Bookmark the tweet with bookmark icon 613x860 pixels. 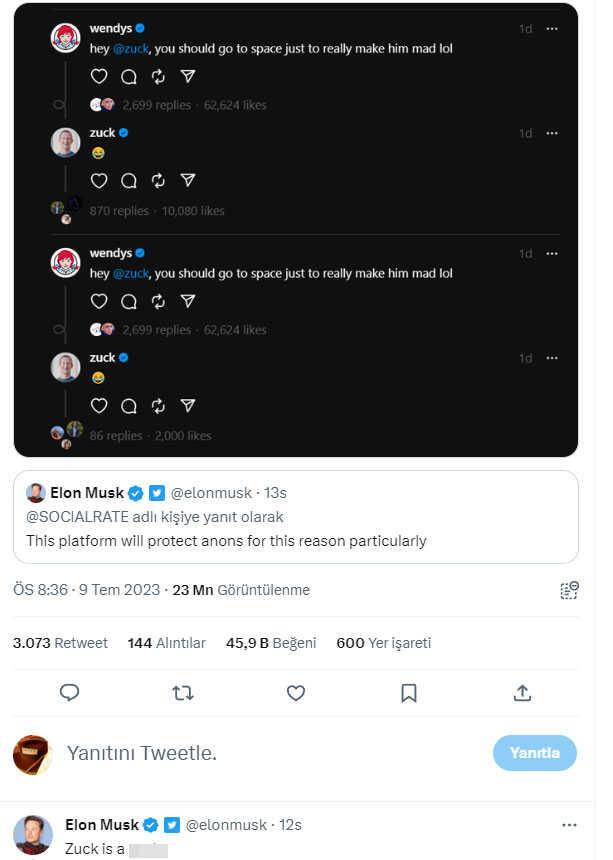(408, 692)
